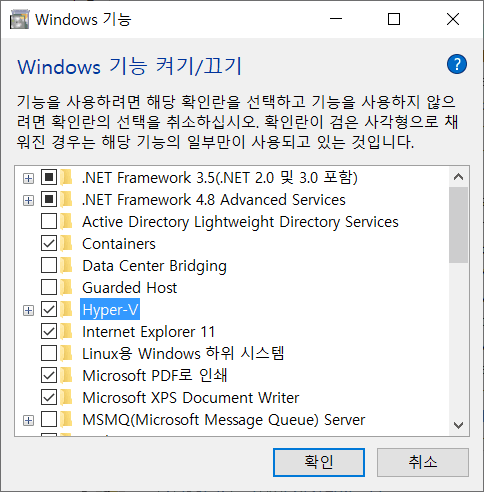Click folder icon beside Microsoft XPS Document Writer
Screen dimensions: 484x492
(67, 398)
